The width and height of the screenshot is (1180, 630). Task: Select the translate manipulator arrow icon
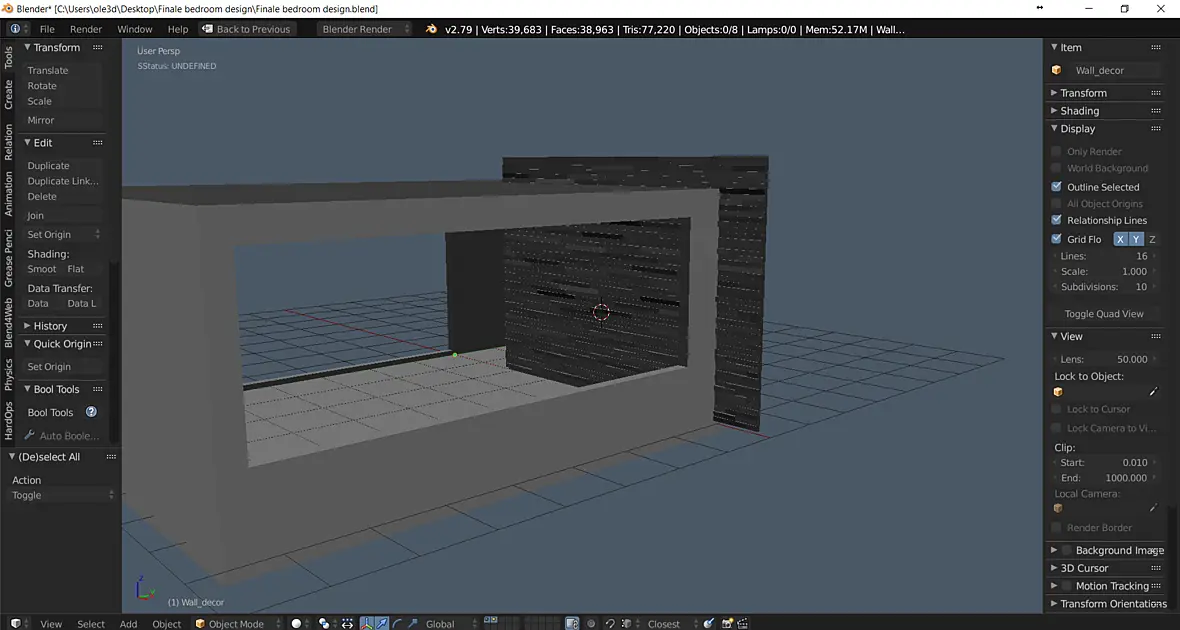coord(382,623)
